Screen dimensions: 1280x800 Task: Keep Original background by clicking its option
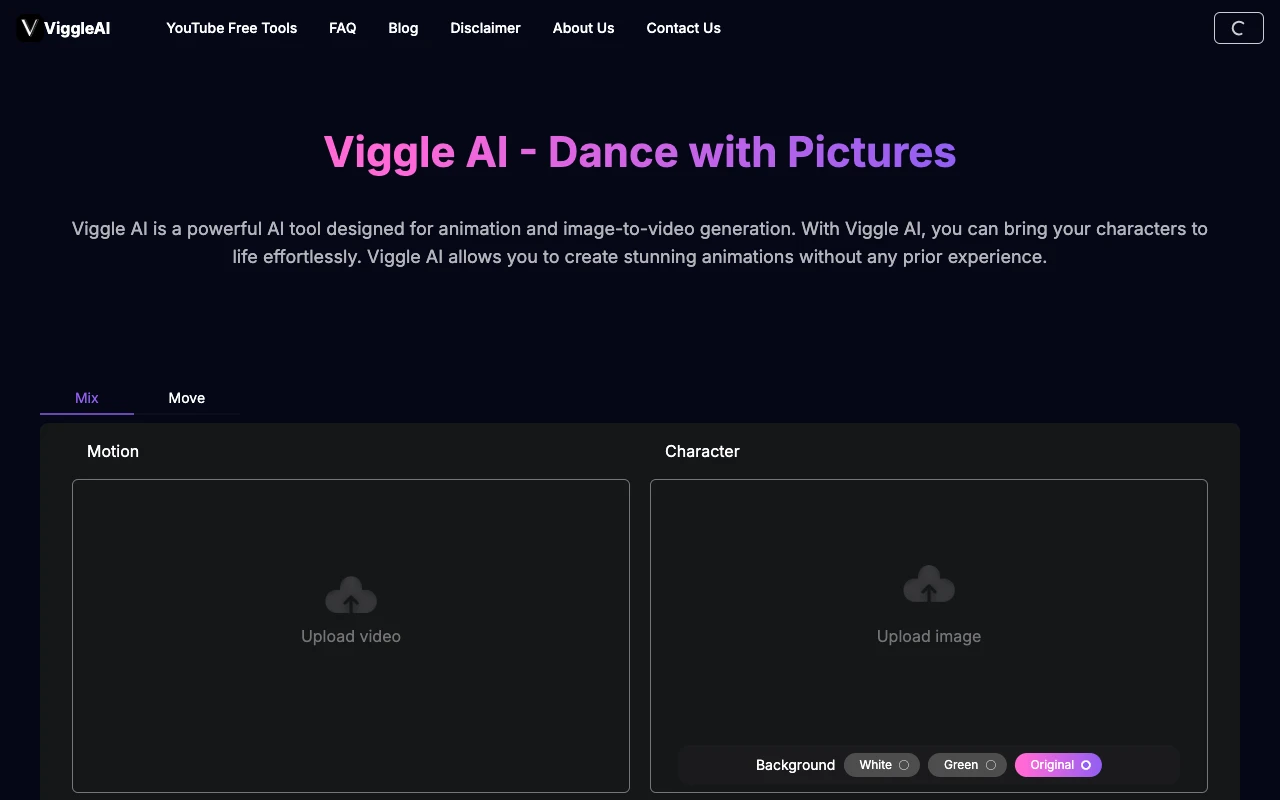point(1057,765)
